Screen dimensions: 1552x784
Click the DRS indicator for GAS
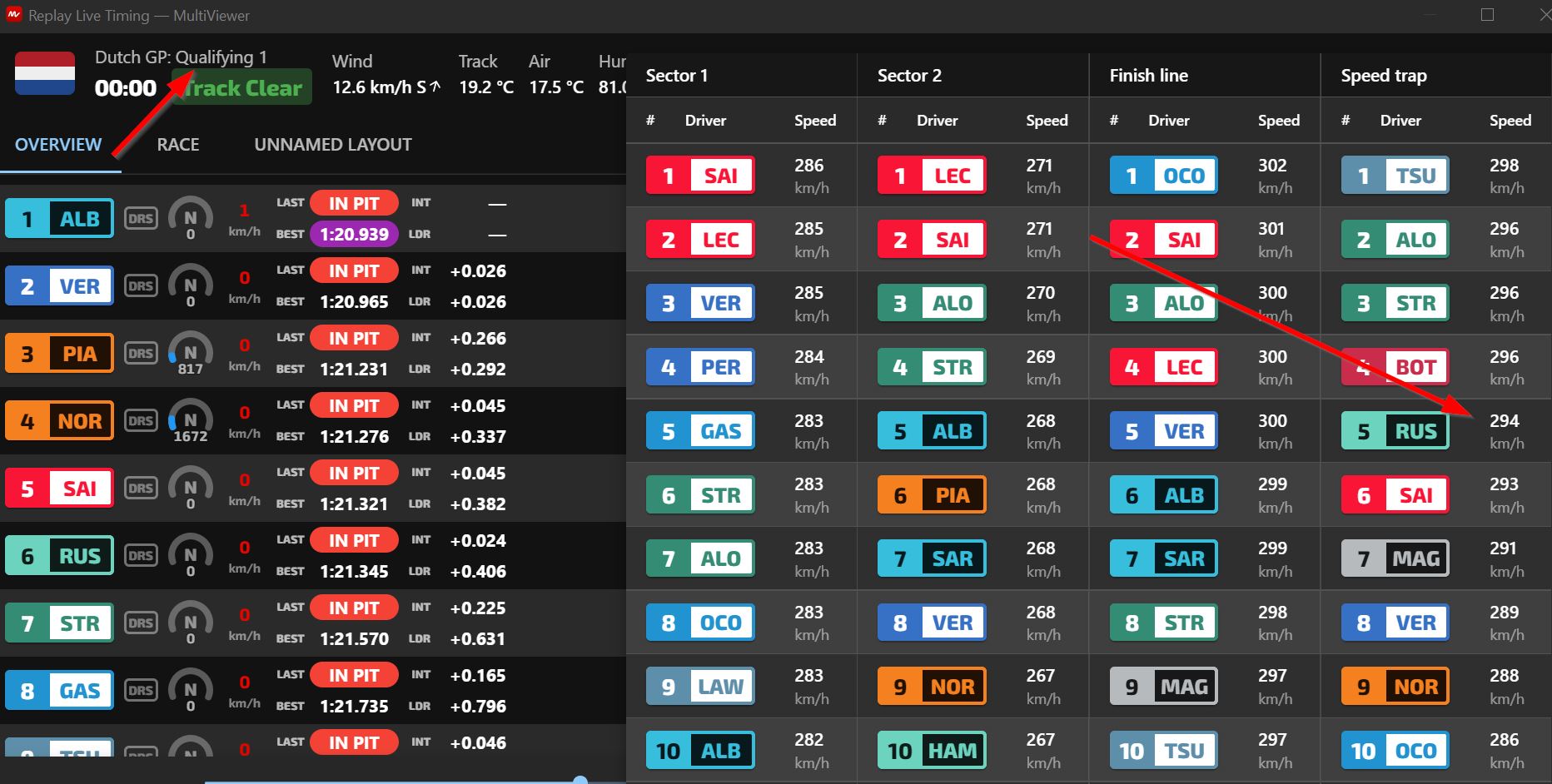(141, 691)
